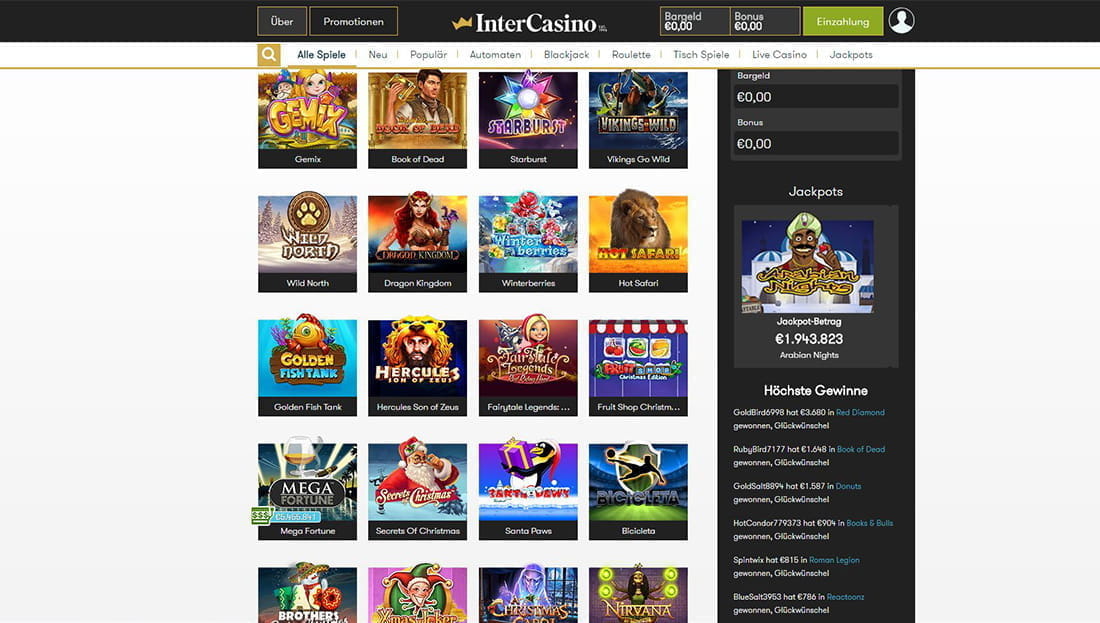1100x623 pixels.
Task: Click the Reactoonz winner link
Action: tap(845, 597)
